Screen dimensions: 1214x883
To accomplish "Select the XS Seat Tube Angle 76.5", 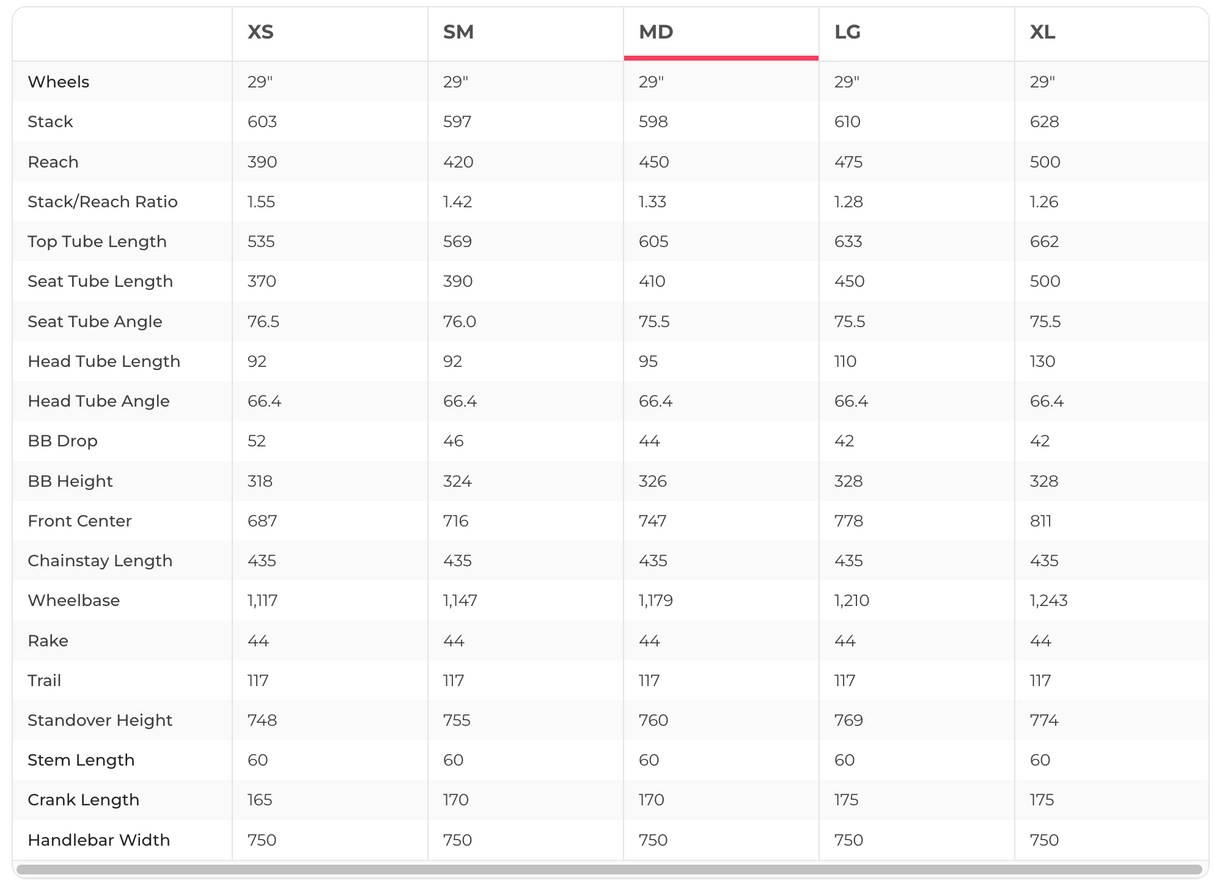I will [263, 322].
